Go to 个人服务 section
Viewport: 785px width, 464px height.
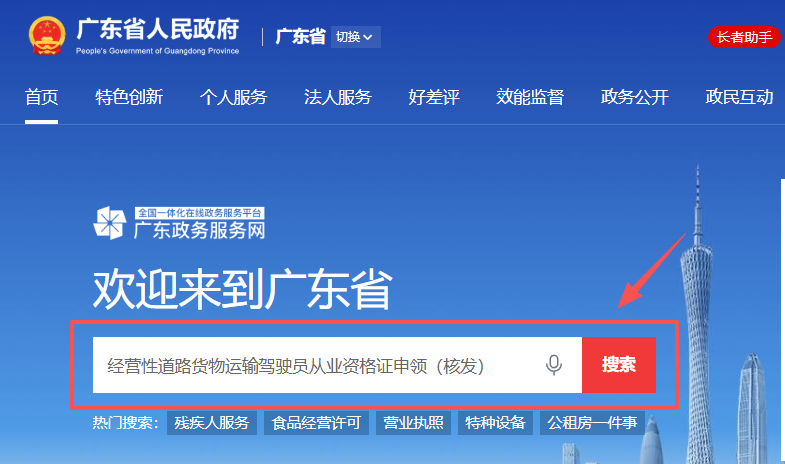tap(233, 97)
